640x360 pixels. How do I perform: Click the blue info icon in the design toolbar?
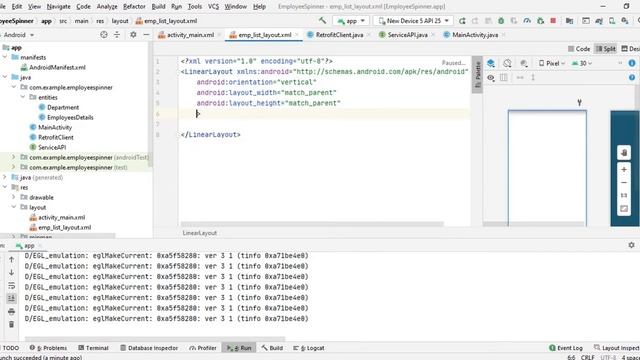click(632, 63)
